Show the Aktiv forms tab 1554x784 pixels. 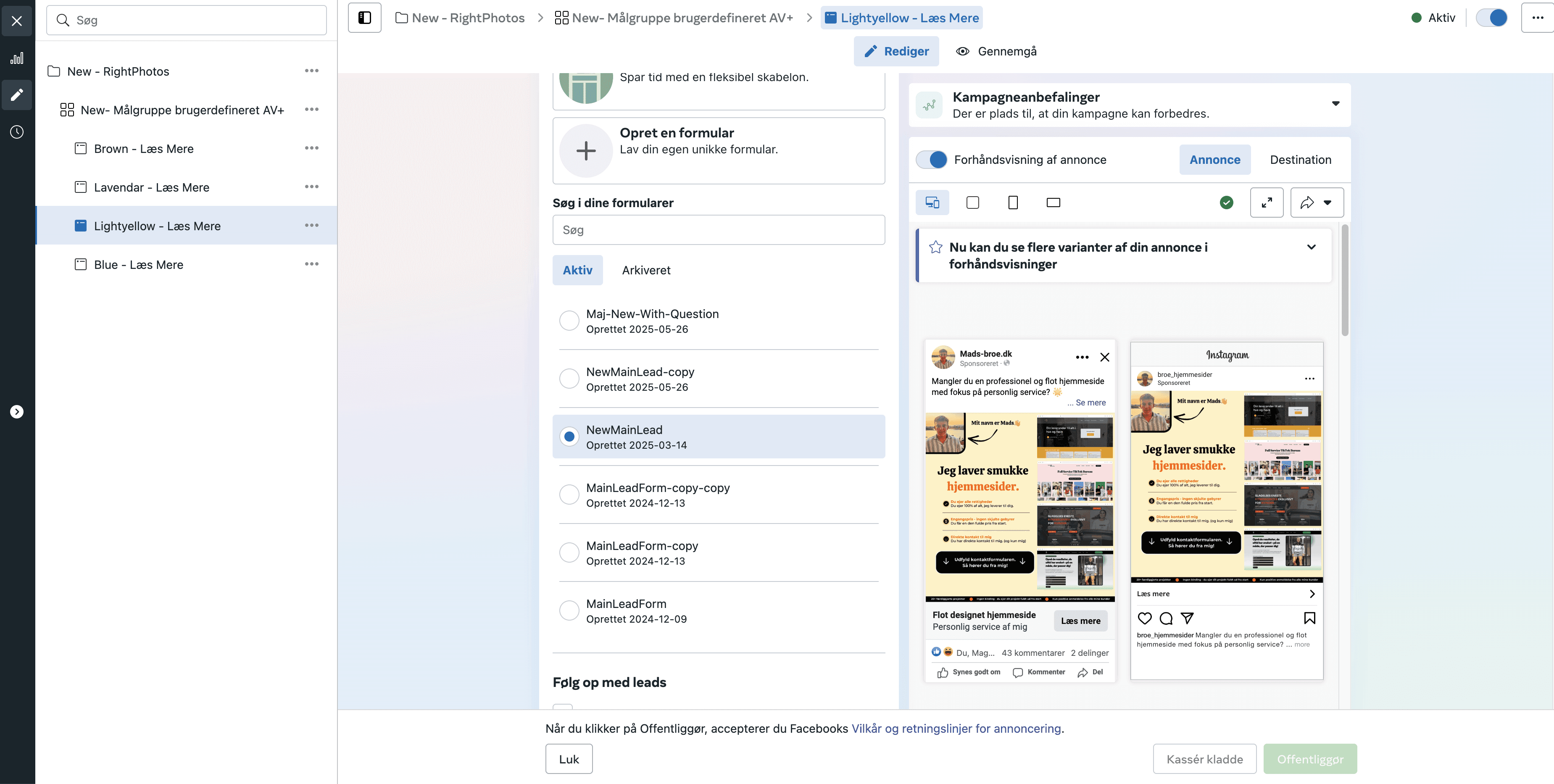coord(577,270)
